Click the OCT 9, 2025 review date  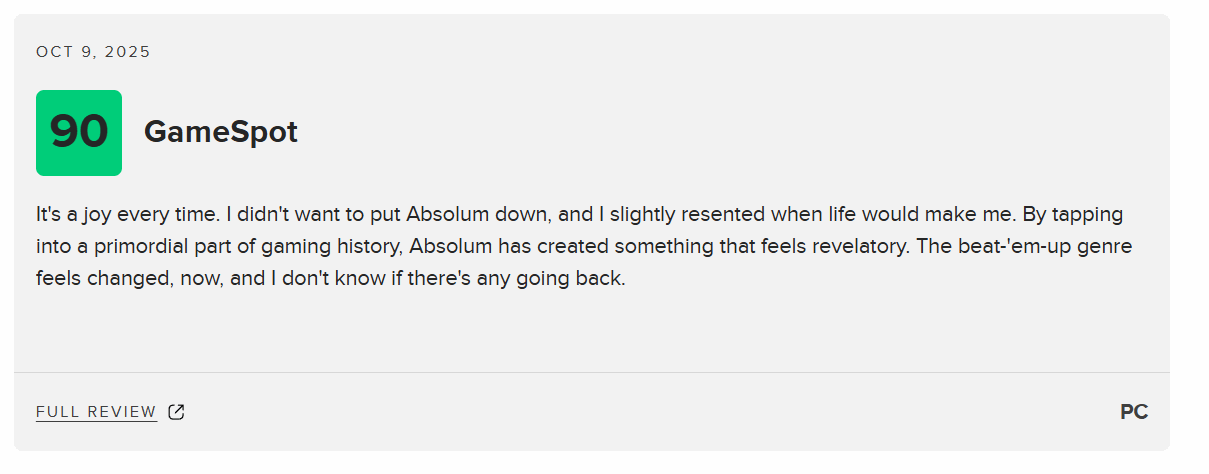coord(93,52)
